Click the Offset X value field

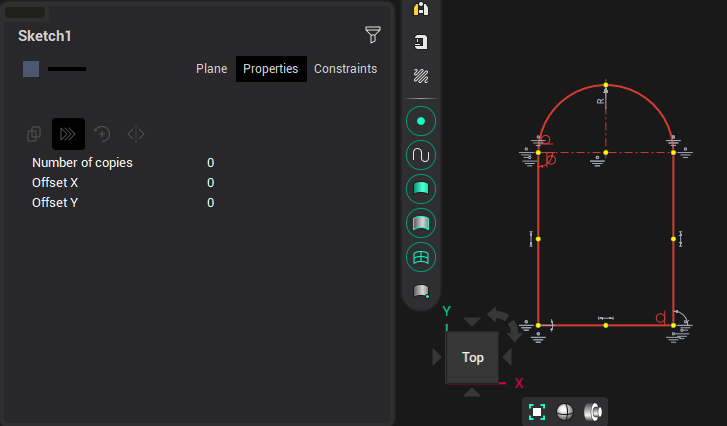[210, 183]
